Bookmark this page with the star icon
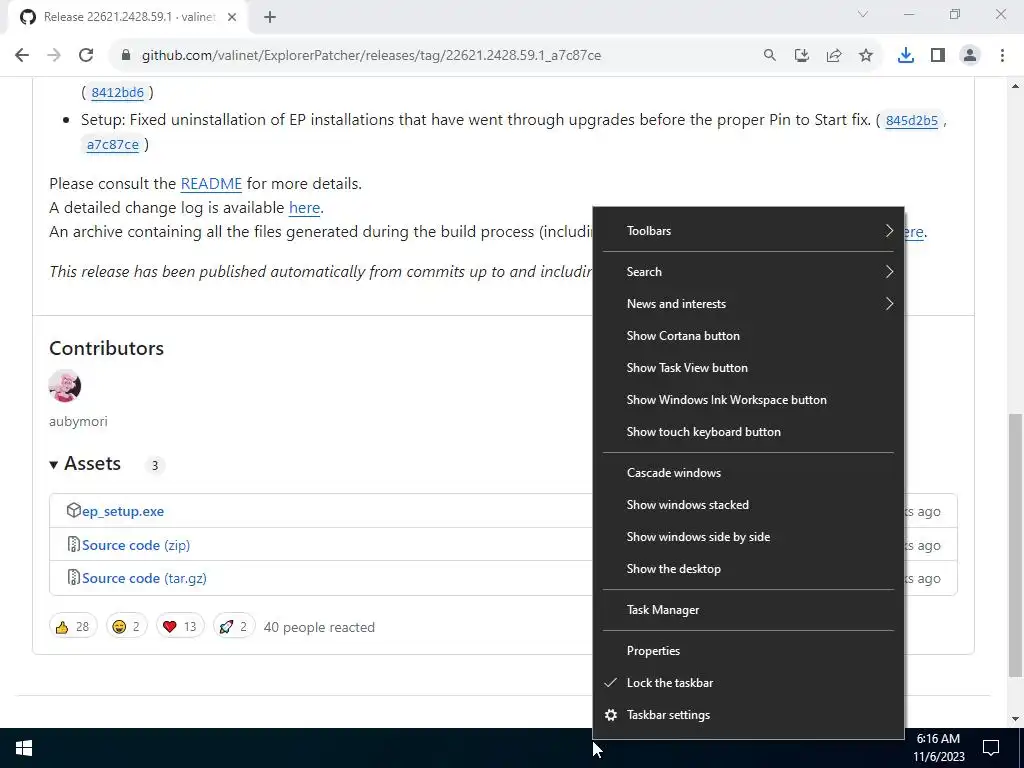 866,56
